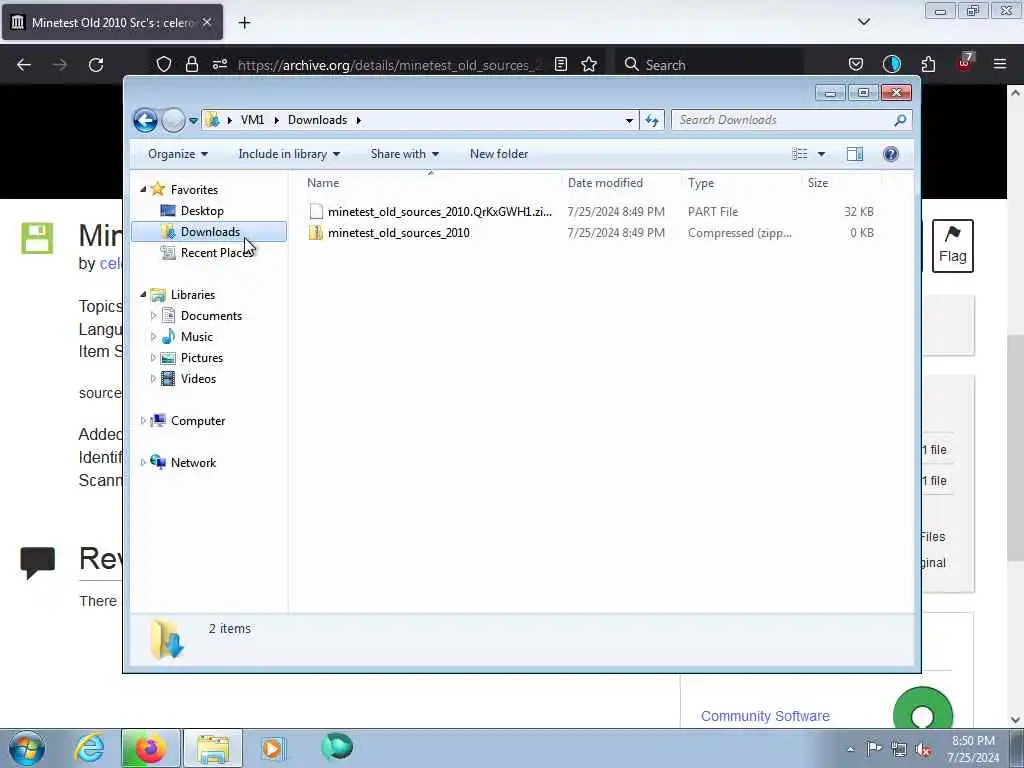The width and height of the screenshot is (1024, 768).
Task: Reload the Firefox page
Action: tap(96, 65)
